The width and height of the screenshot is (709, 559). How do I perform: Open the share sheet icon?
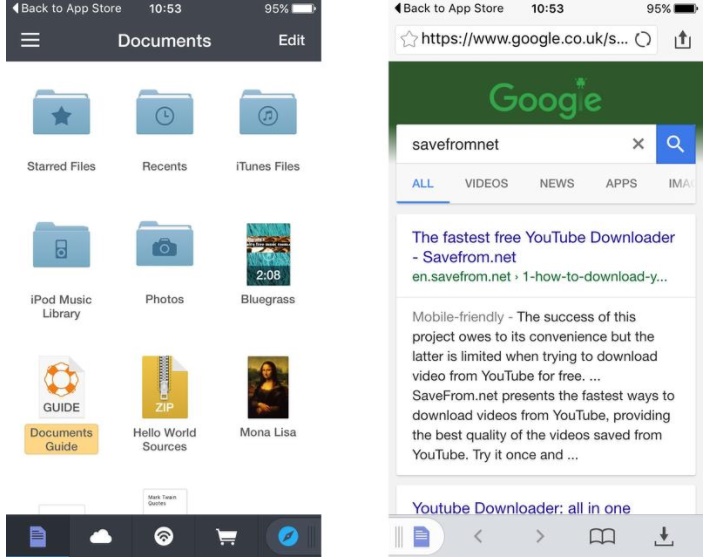click(x=682, y=39)
